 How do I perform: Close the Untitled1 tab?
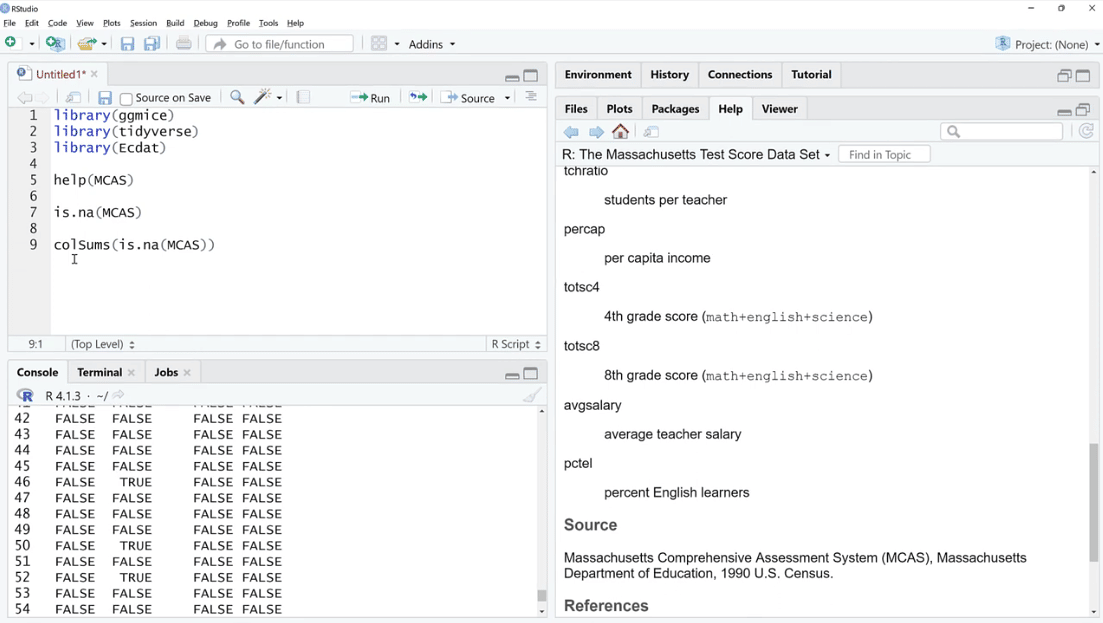tap(94, 74)
